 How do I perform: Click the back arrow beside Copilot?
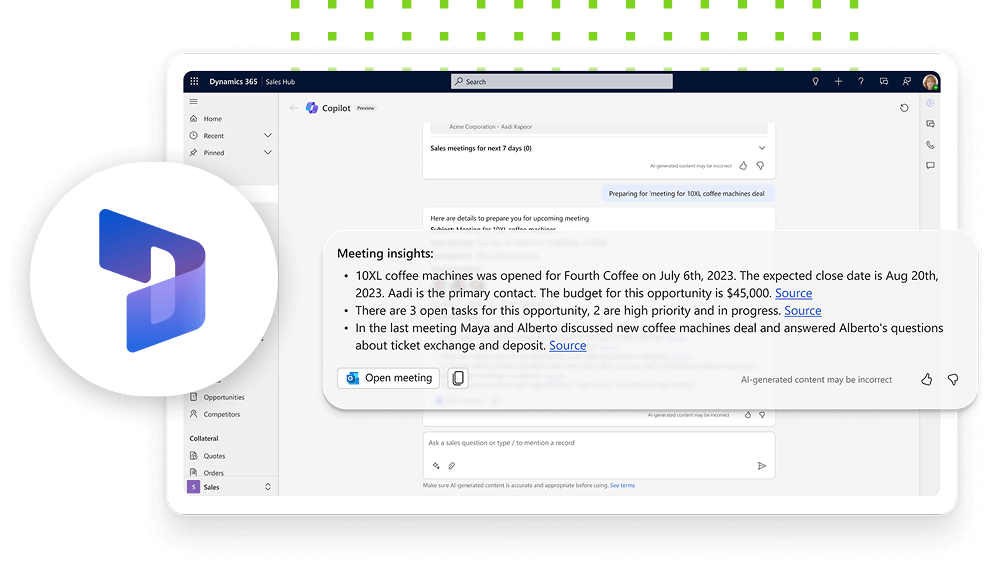(x=293, y=108)
